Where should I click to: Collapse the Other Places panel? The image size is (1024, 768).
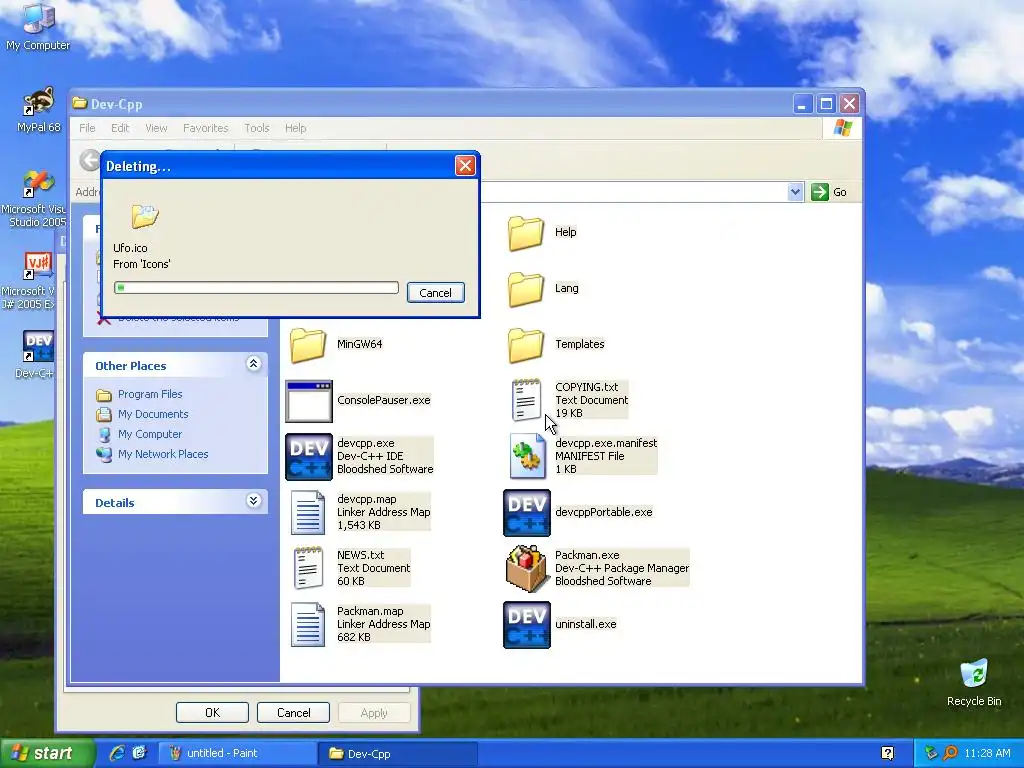253,364
